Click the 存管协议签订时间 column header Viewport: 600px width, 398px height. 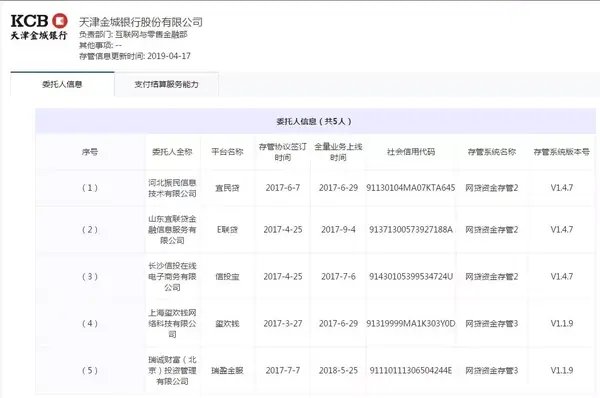click(283, 152)
